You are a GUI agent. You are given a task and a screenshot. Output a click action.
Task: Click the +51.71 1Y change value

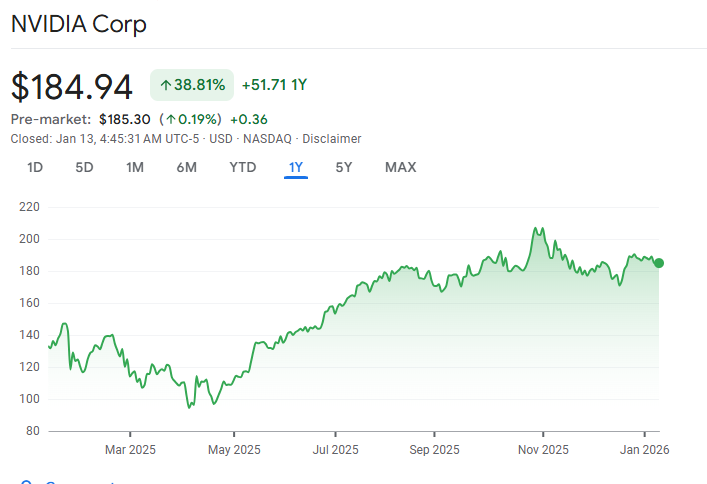click(x=274, y=86)
